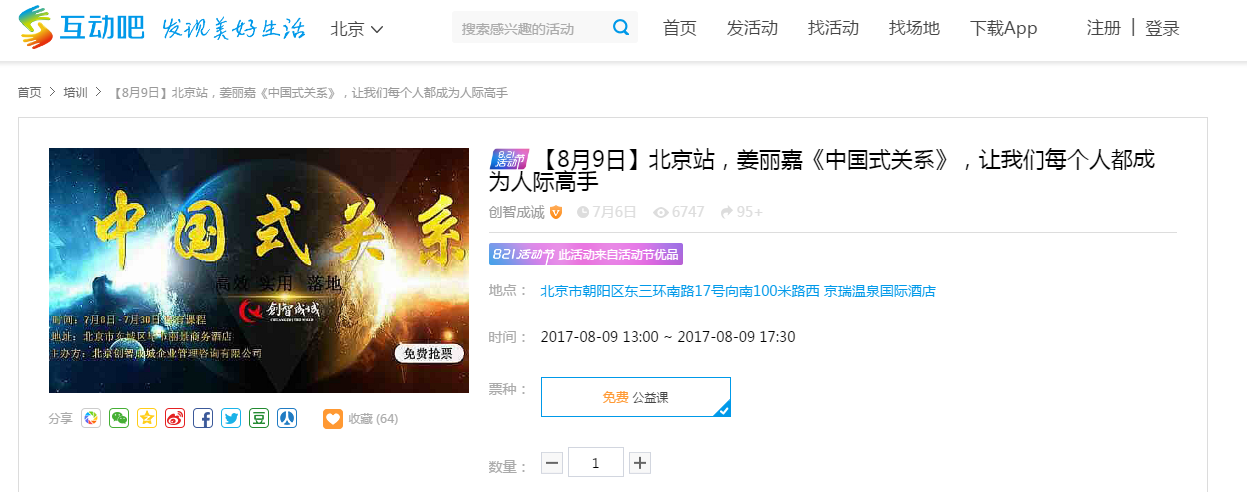Viewport: 1247px width, 492px height.
Task: Share the event on Renren
Action: pos(287,418)
